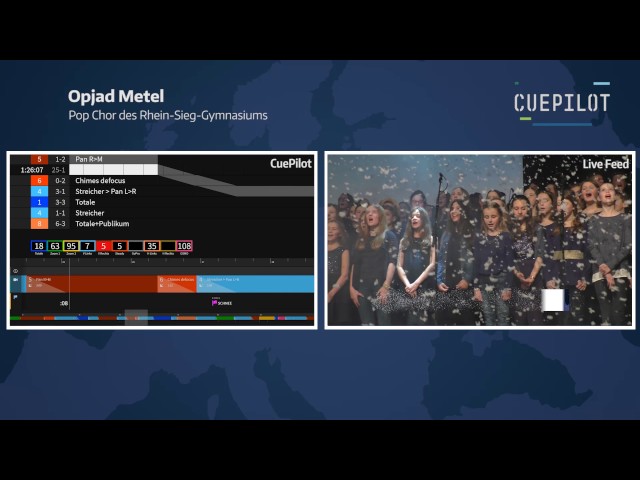Image resolution: width=640 pixels, height=480 pixels.
Task: Click the Pop Chor des Rhein-Sieg-Gymnasiums subtitle
Action: pyautogui.click(x=168, y=116)
